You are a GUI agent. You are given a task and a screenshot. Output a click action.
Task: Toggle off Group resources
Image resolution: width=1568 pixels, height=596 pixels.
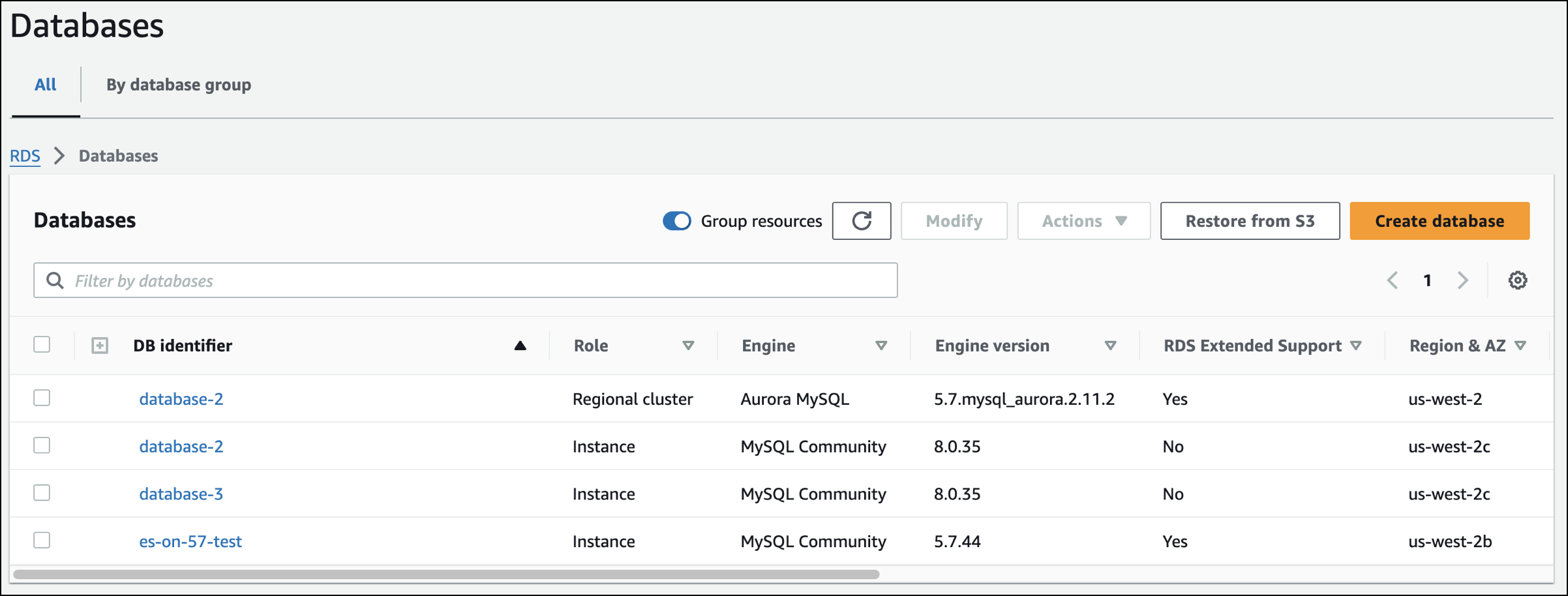tap(678, 220)
